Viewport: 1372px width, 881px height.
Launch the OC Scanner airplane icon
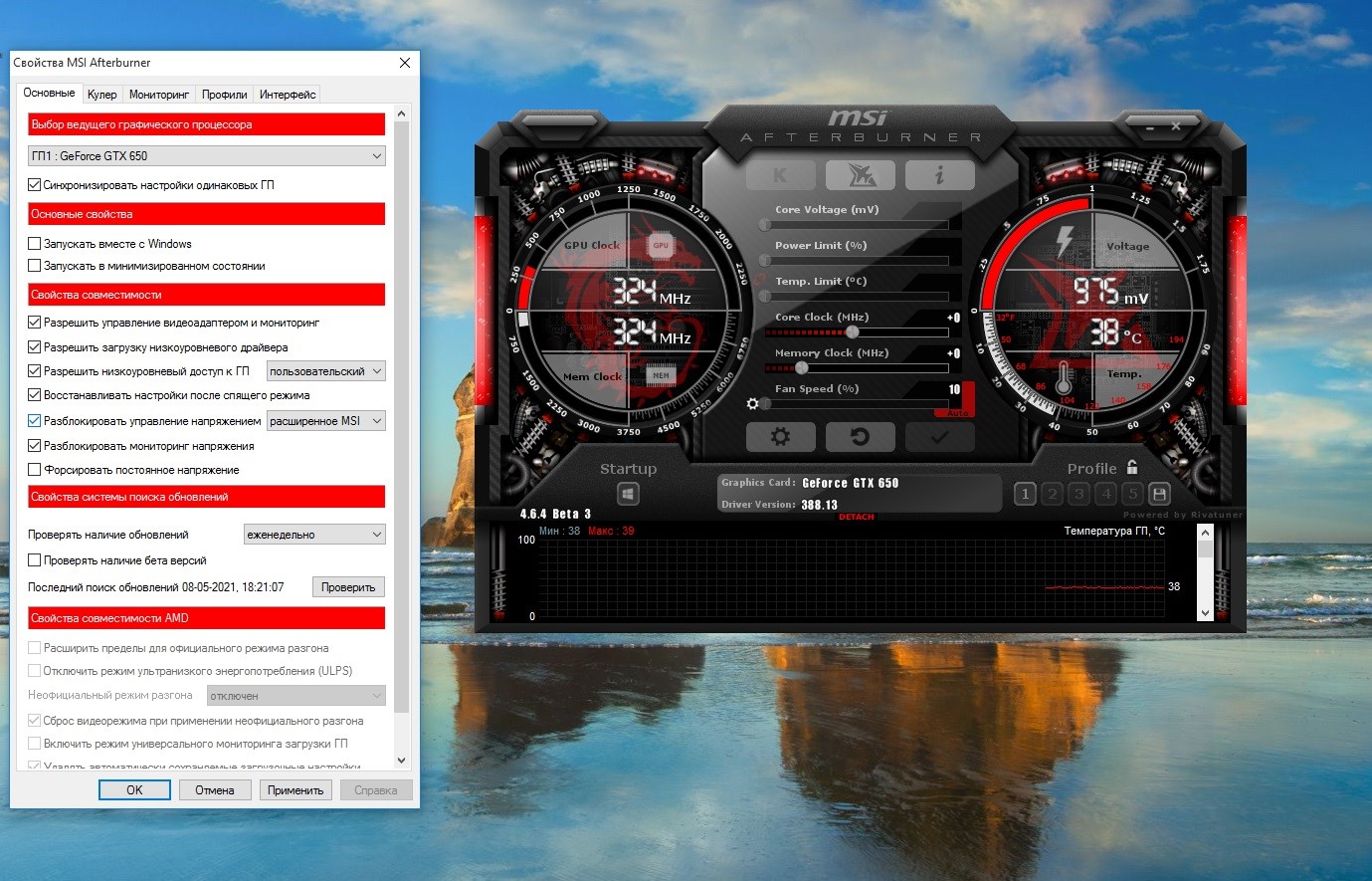(x=861, y=175)
